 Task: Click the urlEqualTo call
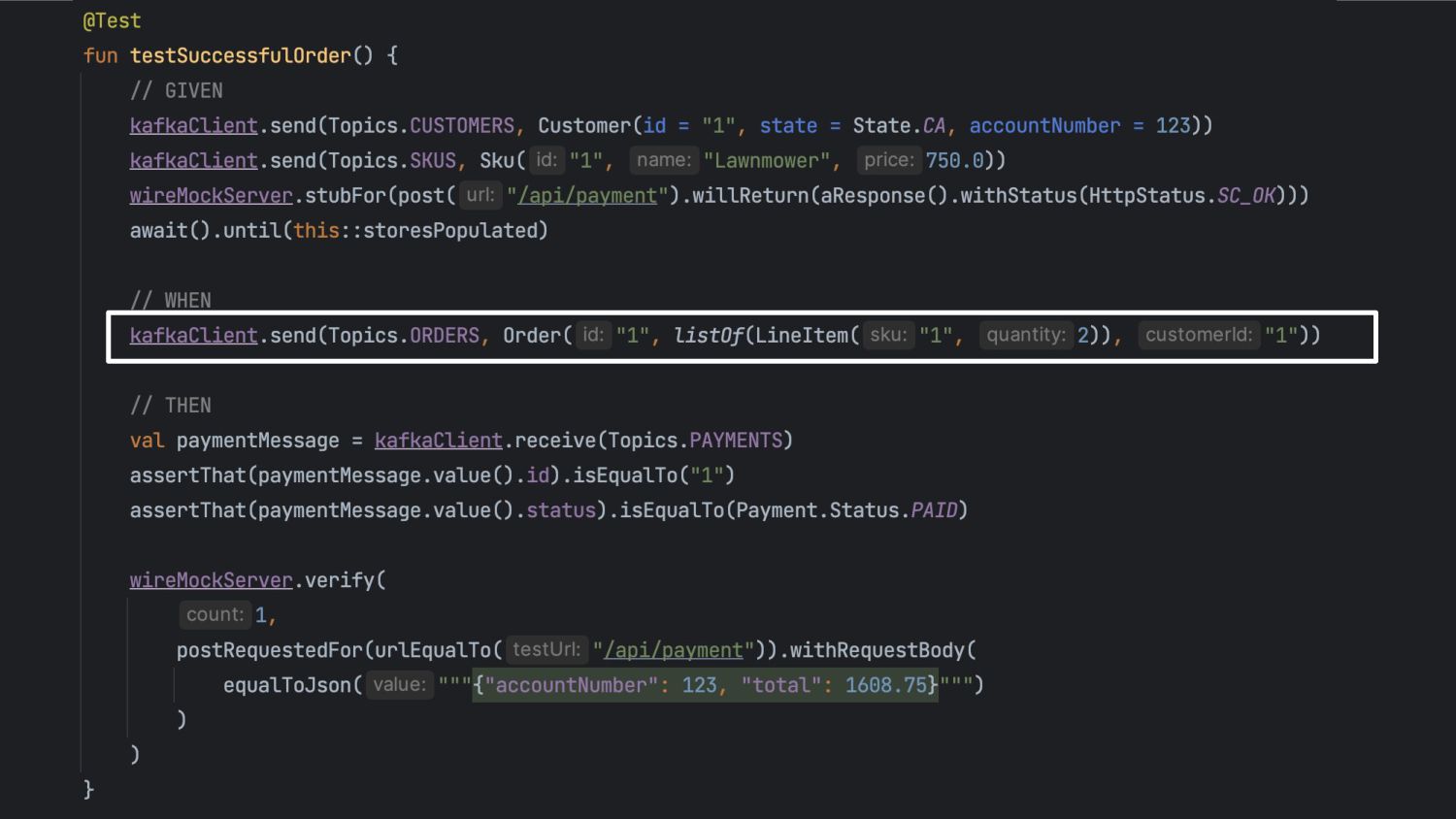point(432,649)
